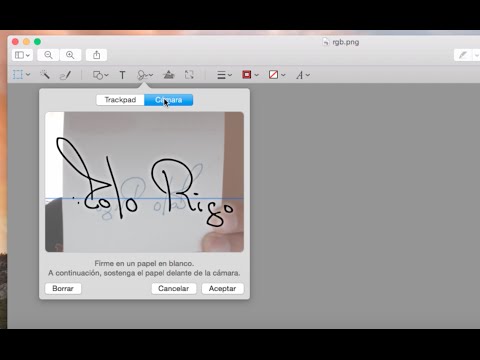Open the Share button in the toolbar
480x360 pixels.
pyautogui.click(x=96, y=55)
